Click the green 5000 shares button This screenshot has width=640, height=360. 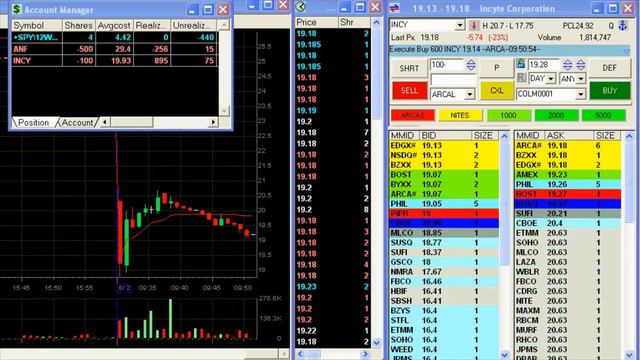(603, 116)
